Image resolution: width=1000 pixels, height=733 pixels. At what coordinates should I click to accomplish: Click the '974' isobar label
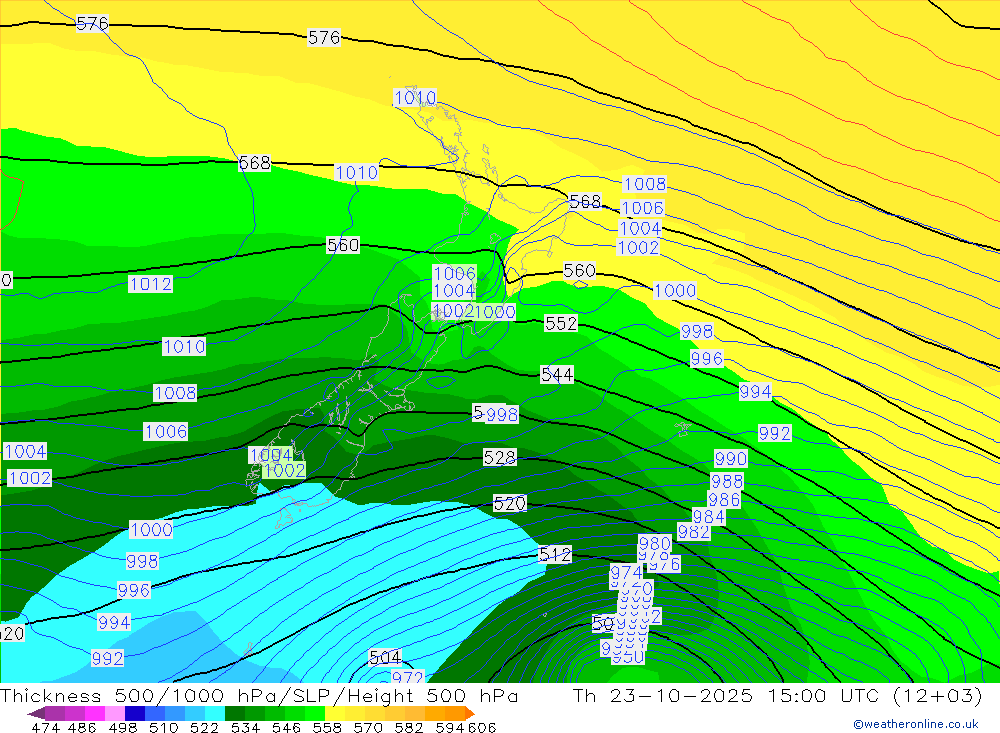[626, 572]
